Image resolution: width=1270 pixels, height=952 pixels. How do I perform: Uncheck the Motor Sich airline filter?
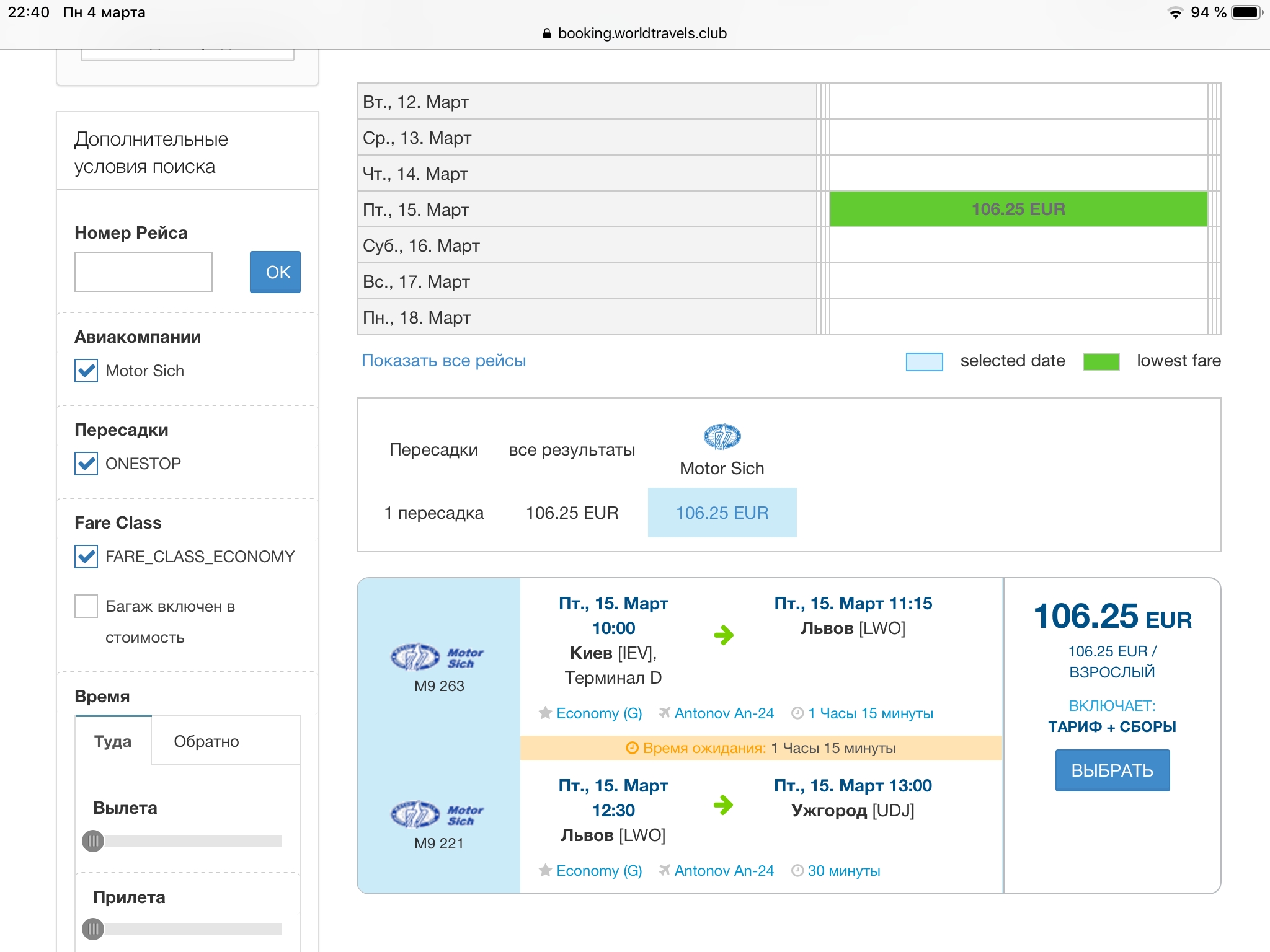(x=86, y=371)
